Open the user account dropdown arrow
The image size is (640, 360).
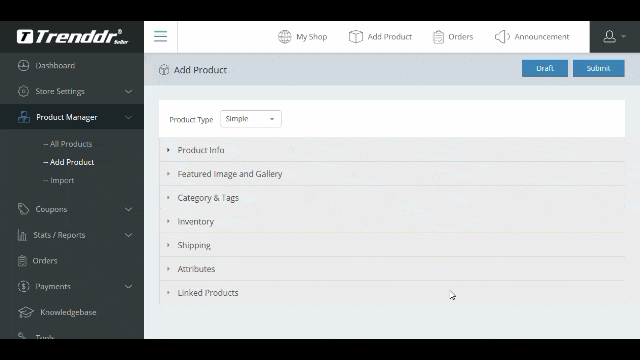(x=623, y=36)
